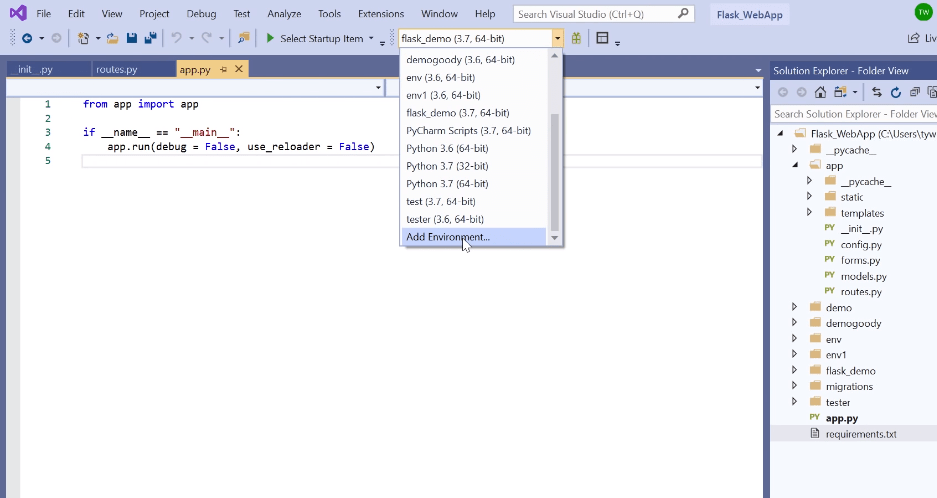This screenshot has height=498, width=937.
Task: Click Sync with Active Document icon
Action: point(877,92)
